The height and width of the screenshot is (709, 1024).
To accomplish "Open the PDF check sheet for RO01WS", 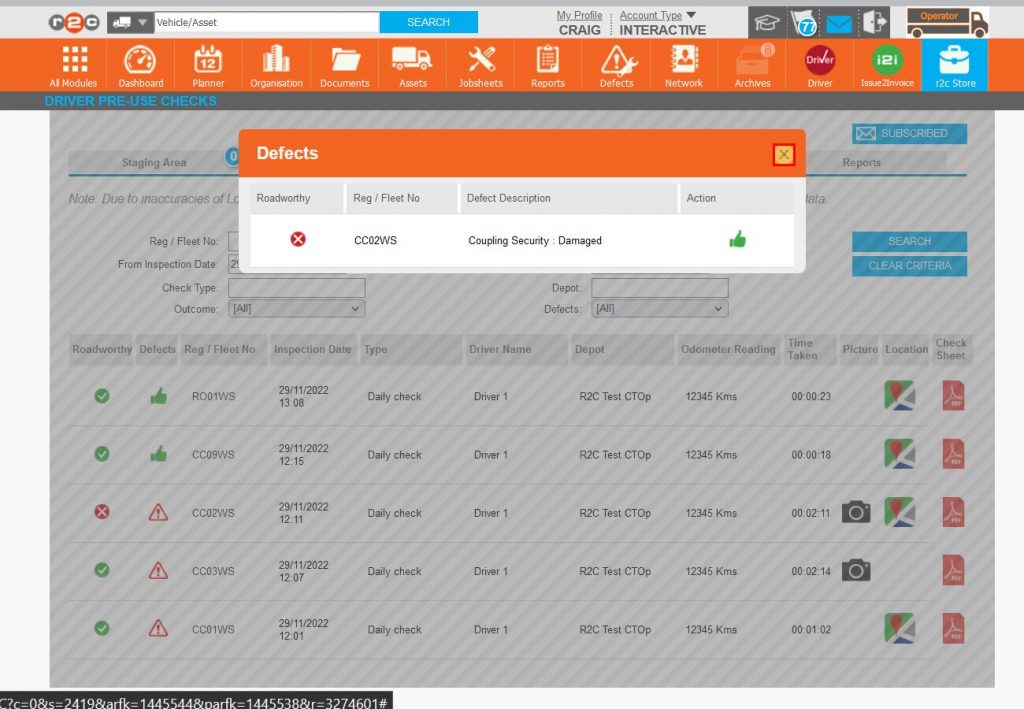I will [x=952, y=395].
